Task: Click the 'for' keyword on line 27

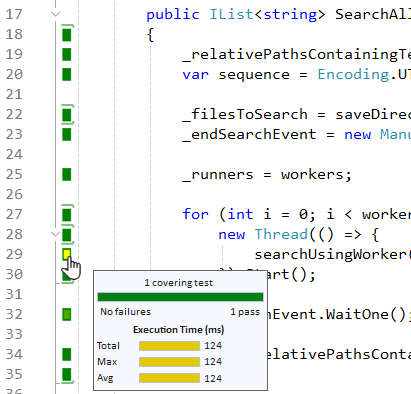Action: (195, 214)
